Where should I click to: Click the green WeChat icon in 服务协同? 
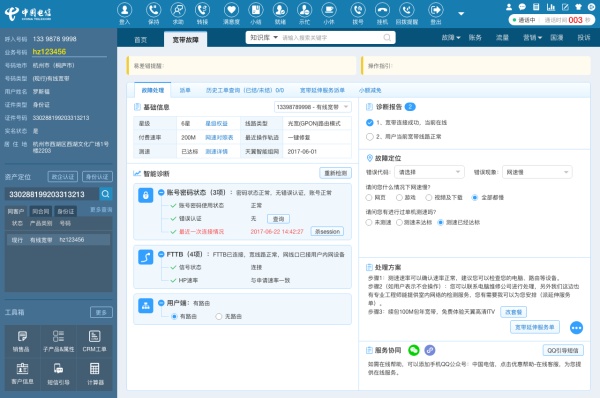[x=414, y=350]
